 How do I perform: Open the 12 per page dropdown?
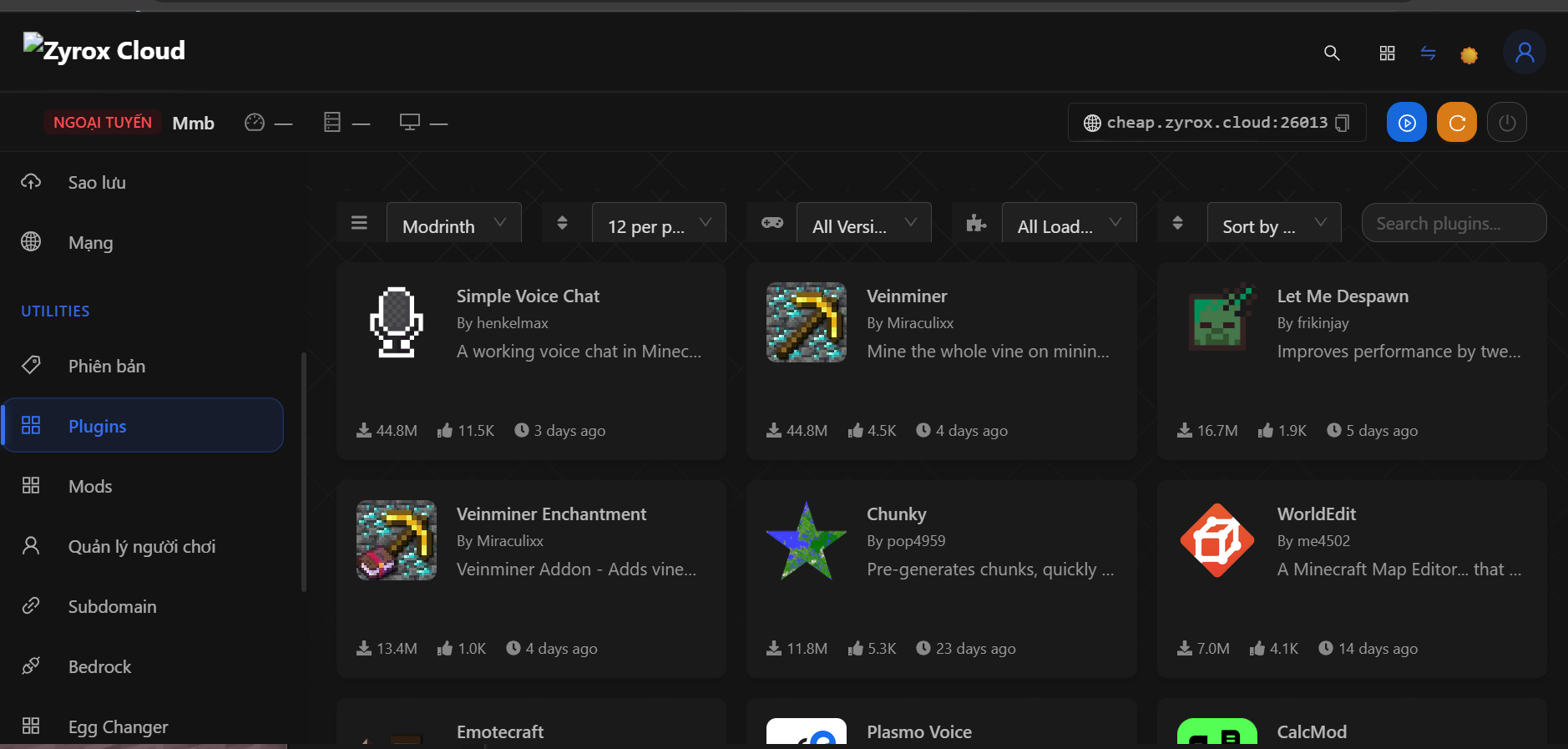(658, 225)
